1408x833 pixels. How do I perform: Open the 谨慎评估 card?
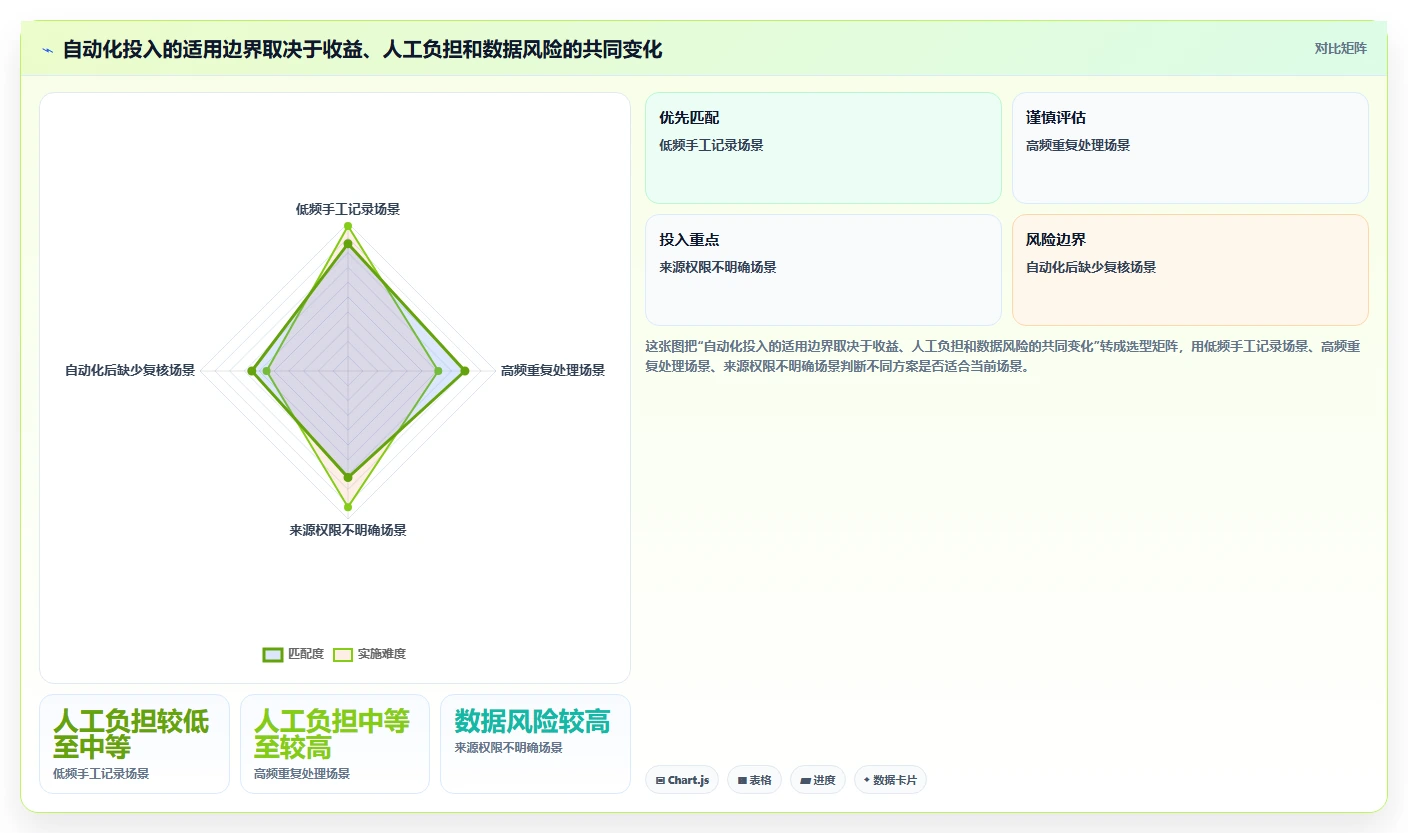[1190, 148]
